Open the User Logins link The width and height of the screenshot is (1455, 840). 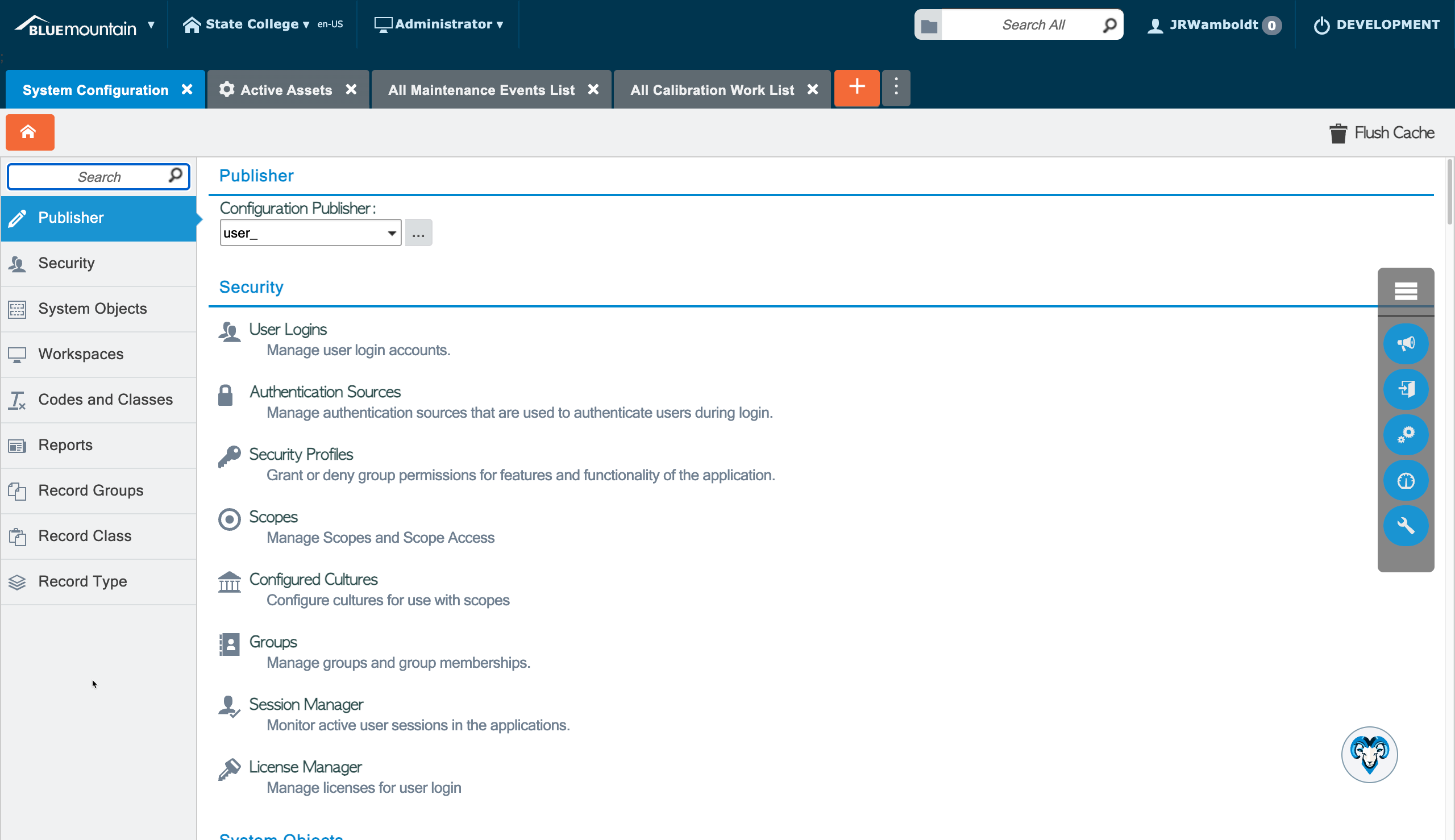(x=288, y=329)
